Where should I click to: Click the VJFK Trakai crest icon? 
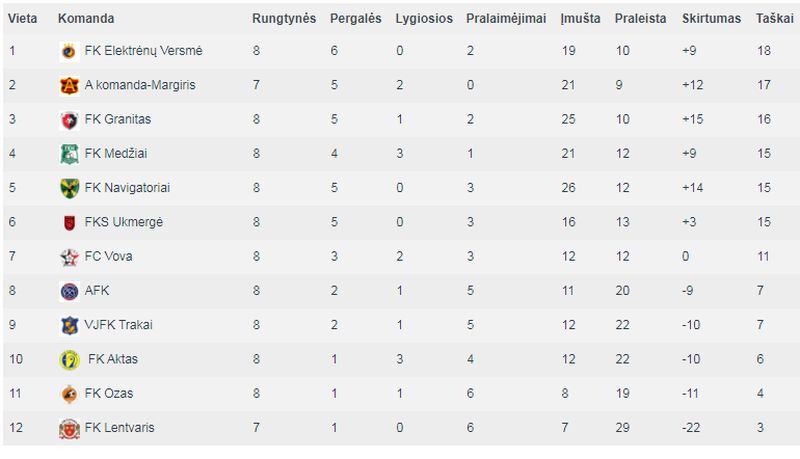(x=69, y=325)
